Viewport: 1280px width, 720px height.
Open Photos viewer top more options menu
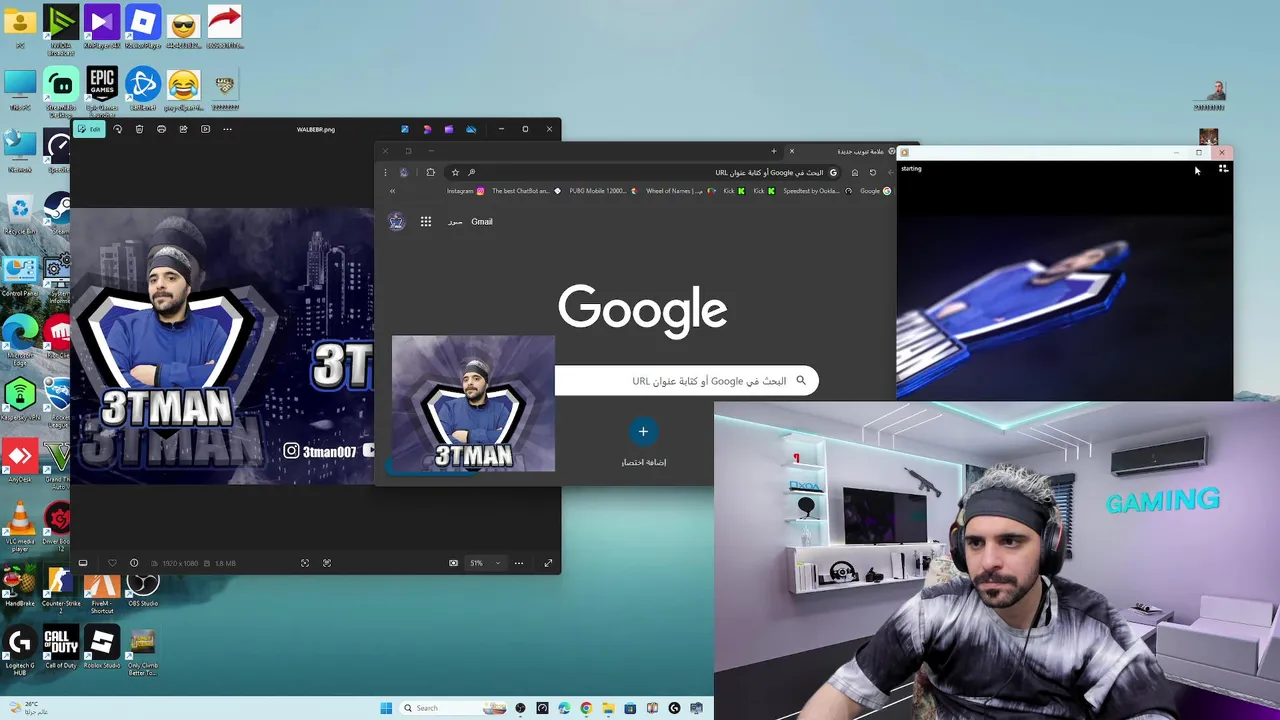(227, 129)
